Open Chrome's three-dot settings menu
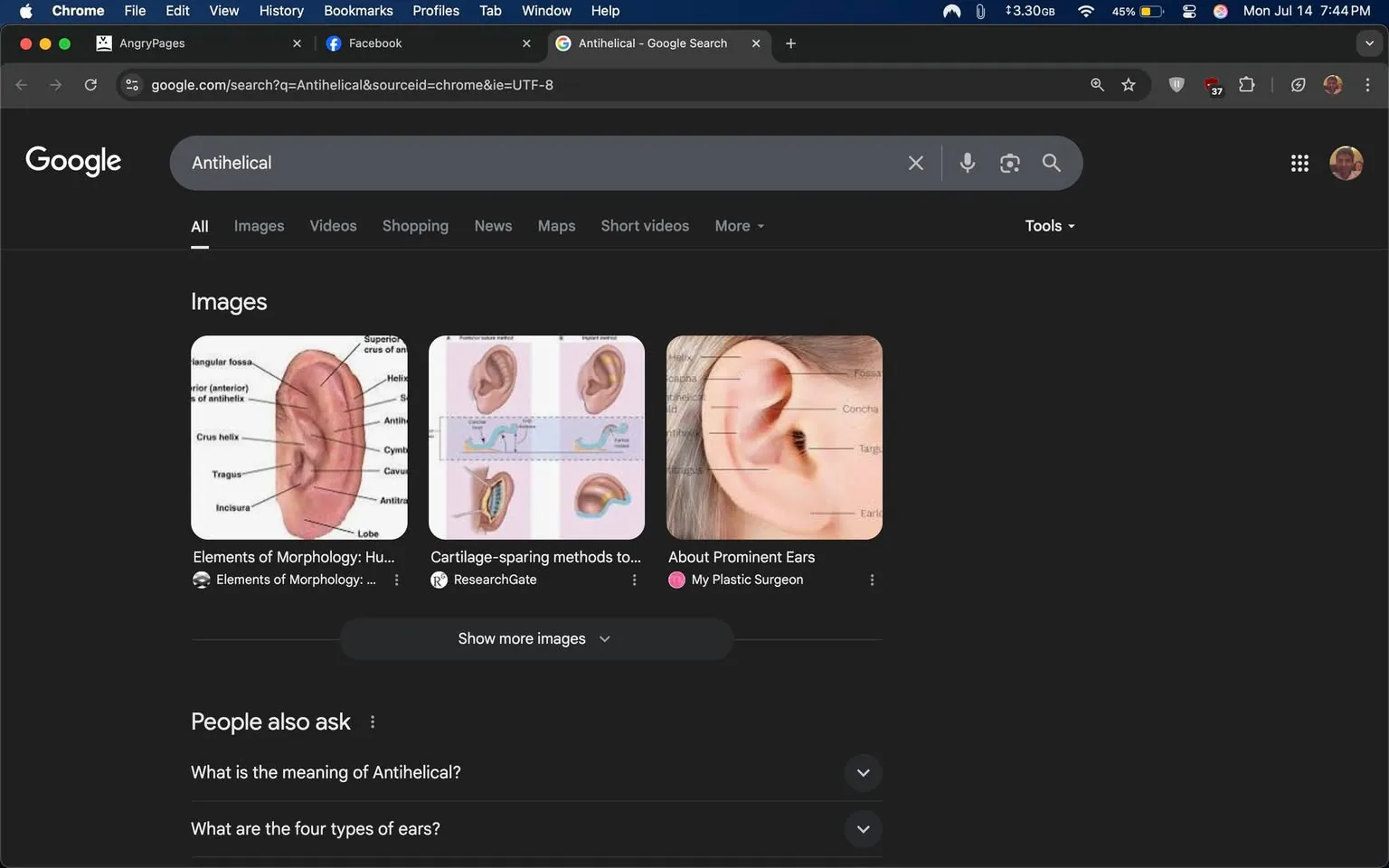Screen dimensions: 1389x868 [1368, 84]
